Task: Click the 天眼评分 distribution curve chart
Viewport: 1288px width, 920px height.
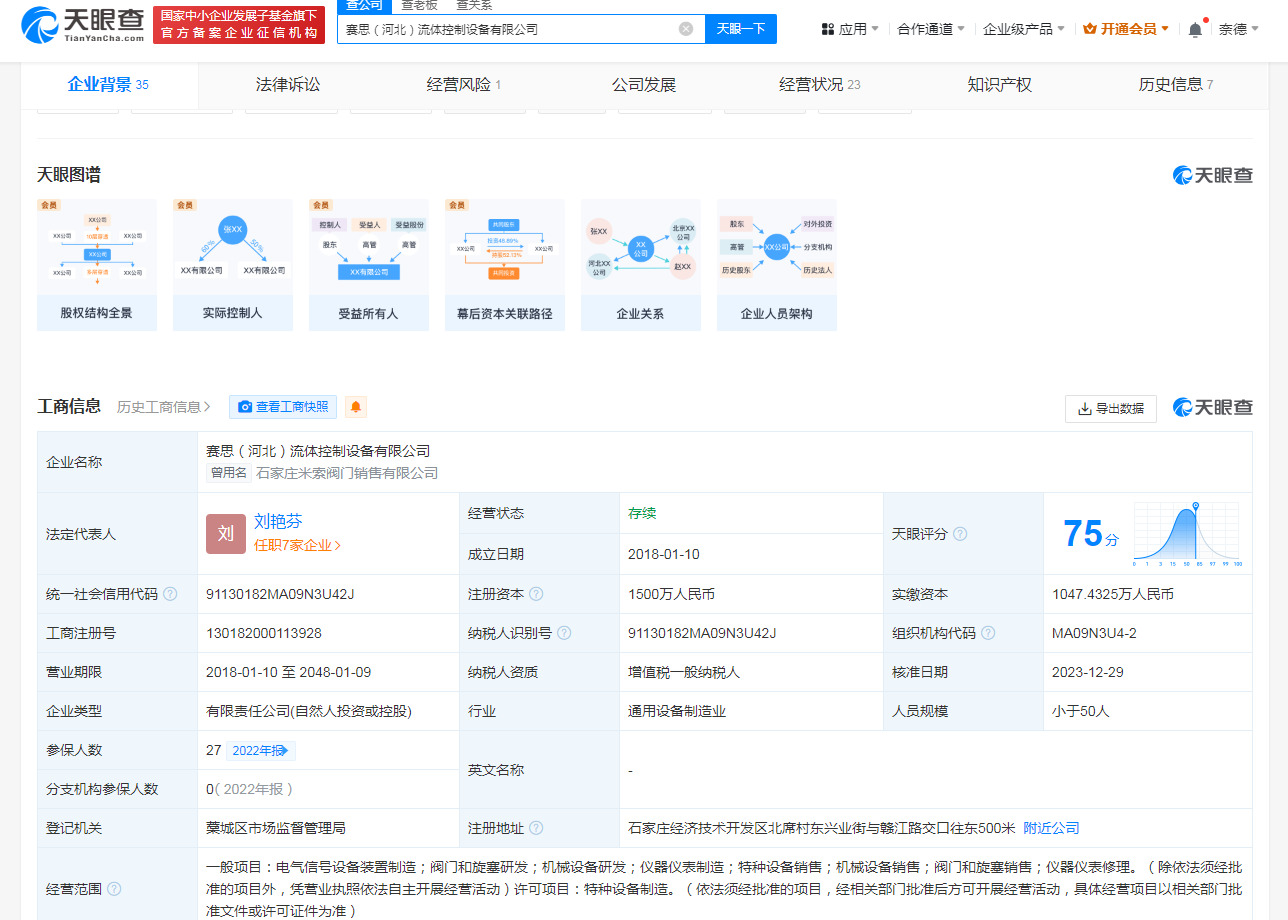Action: point(1187,535)
